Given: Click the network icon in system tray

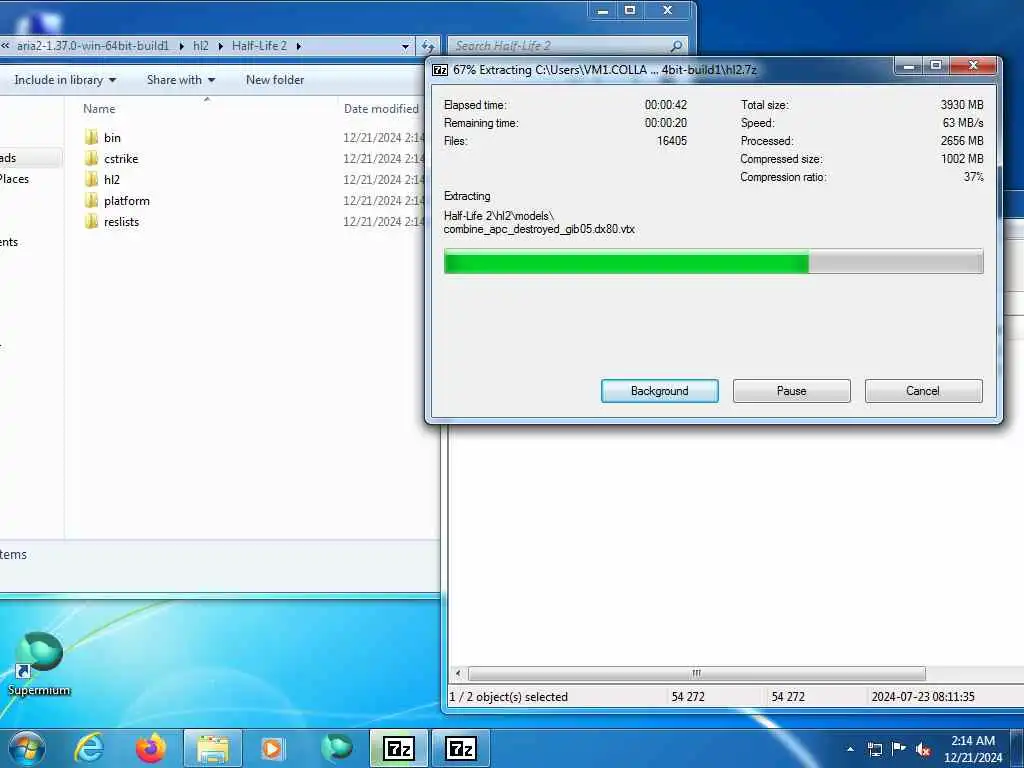Looking at the screenshot, I should click(x=874, y=749).
